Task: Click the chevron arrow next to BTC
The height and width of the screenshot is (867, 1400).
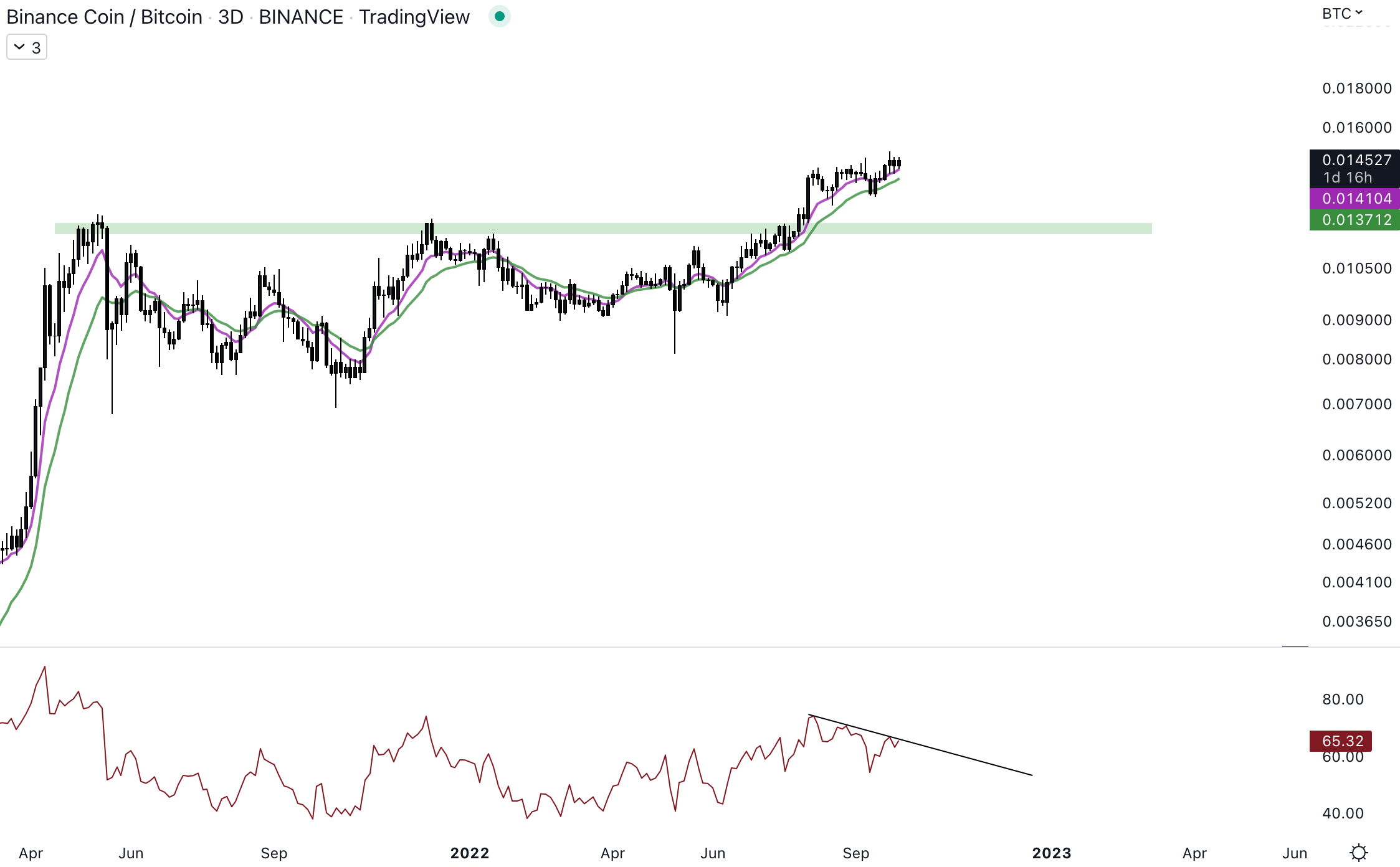Action: tap(1359, 13)
